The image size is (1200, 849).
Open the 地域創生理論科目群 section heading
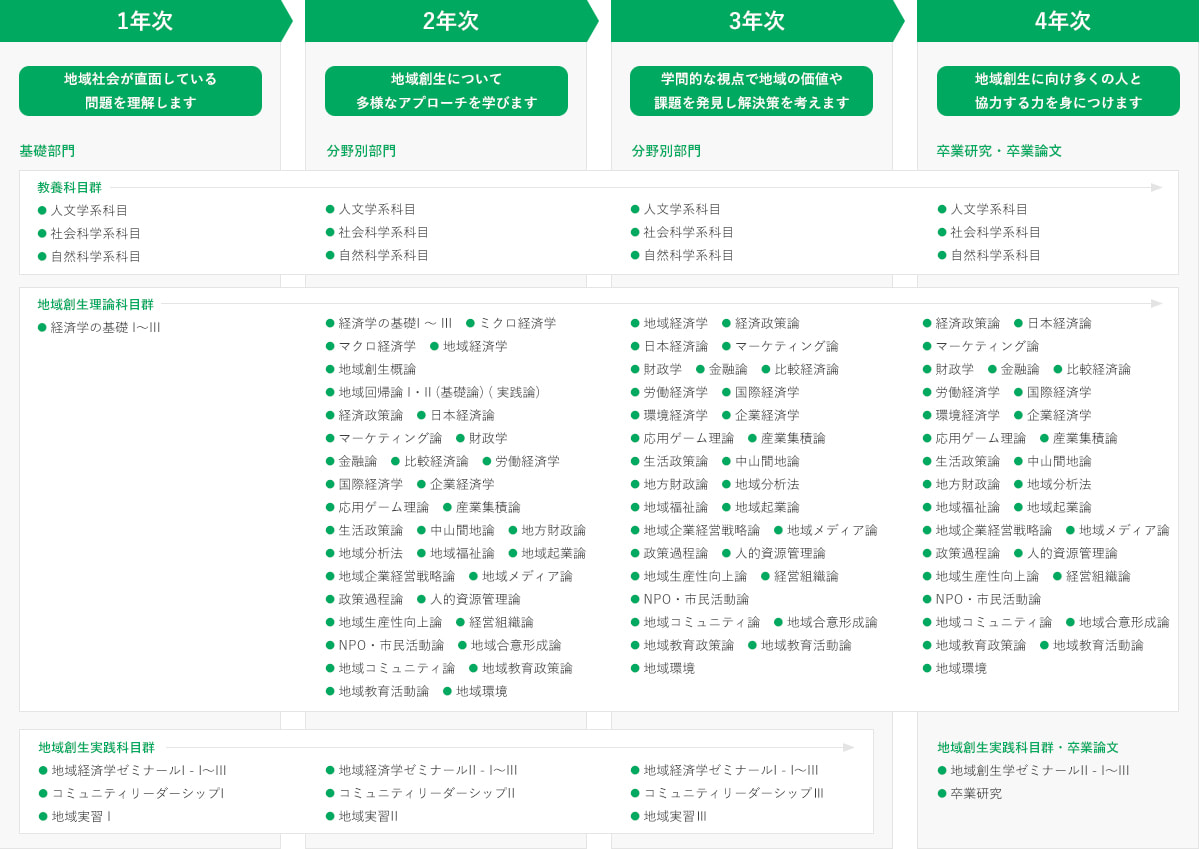[x=96, y=304]
